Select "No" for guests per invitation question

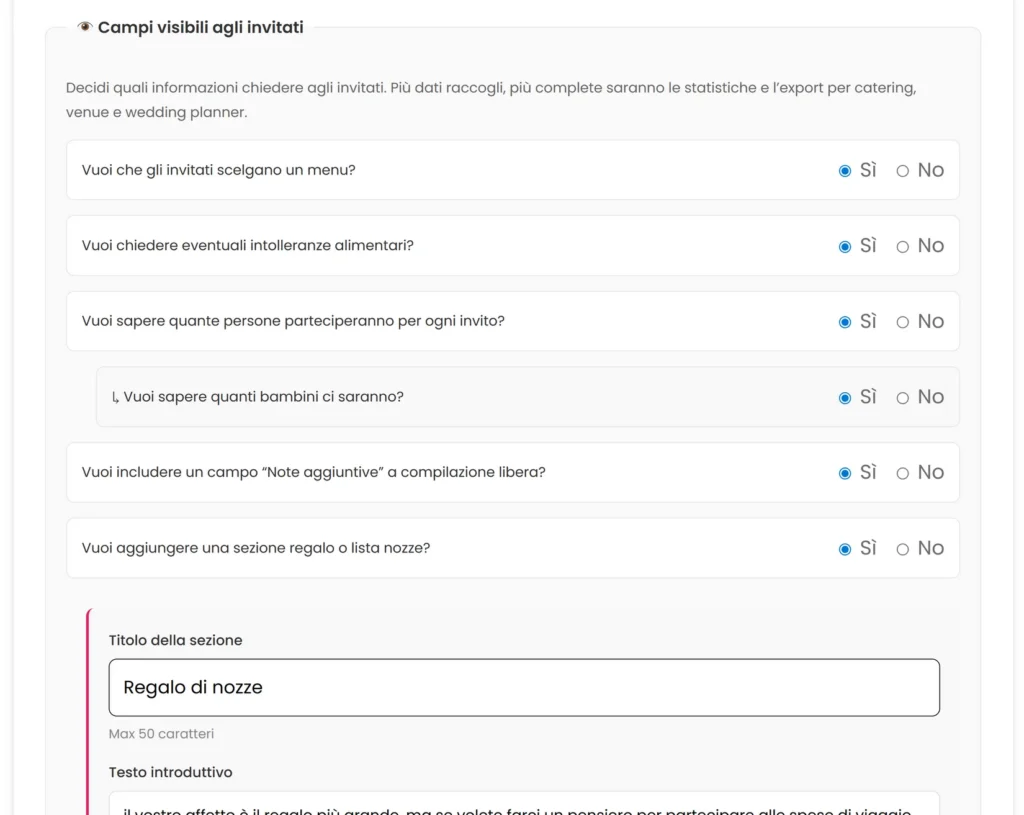click(903, 321)
